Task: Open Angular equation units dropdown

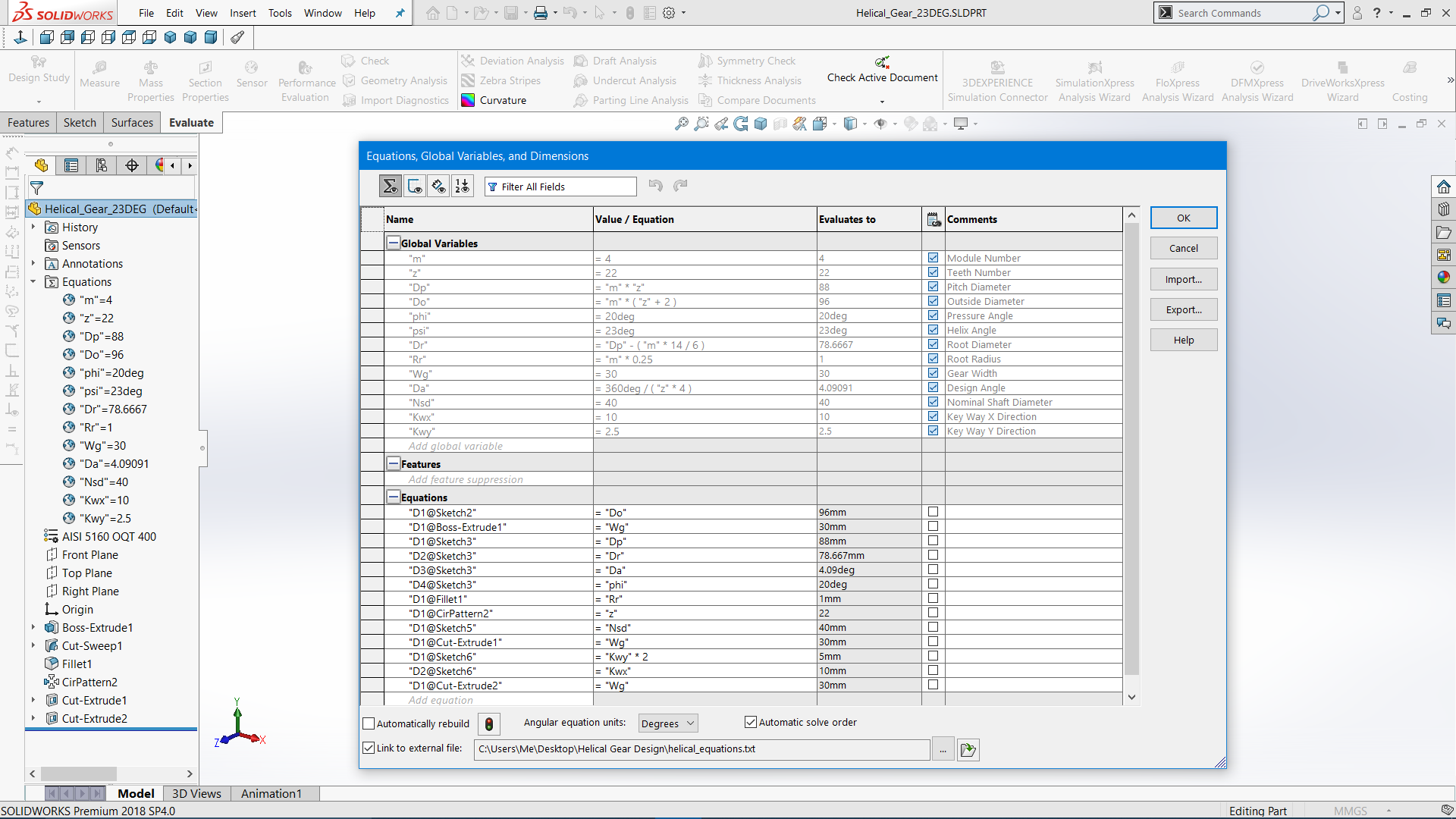Action: tap(667, 723)
